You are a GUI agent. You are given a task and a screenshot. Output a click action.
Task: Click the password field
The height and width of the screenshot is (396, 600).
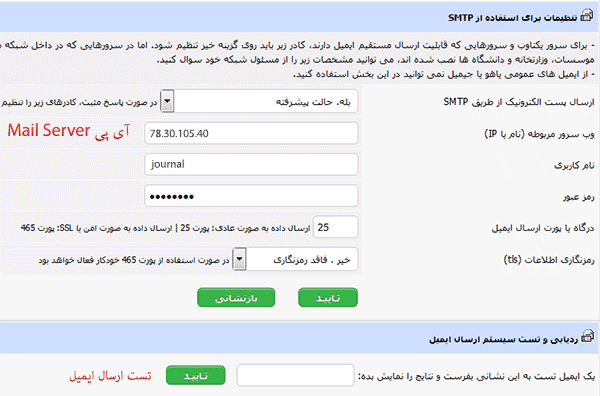click(x=251, y=196)
